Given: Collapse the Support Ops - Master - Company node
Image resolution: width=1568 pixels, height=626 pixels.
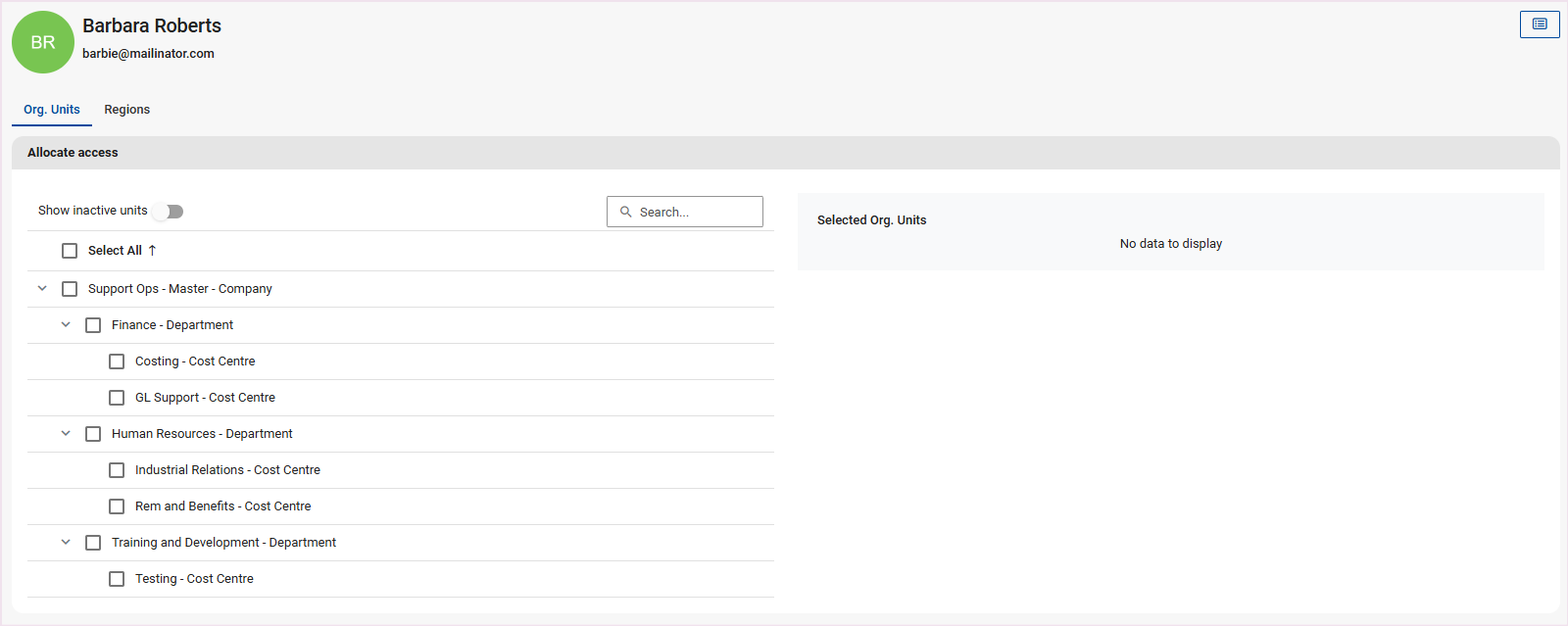Looking at the screenshot, I should pyautogui.click(x=42, y=289).
